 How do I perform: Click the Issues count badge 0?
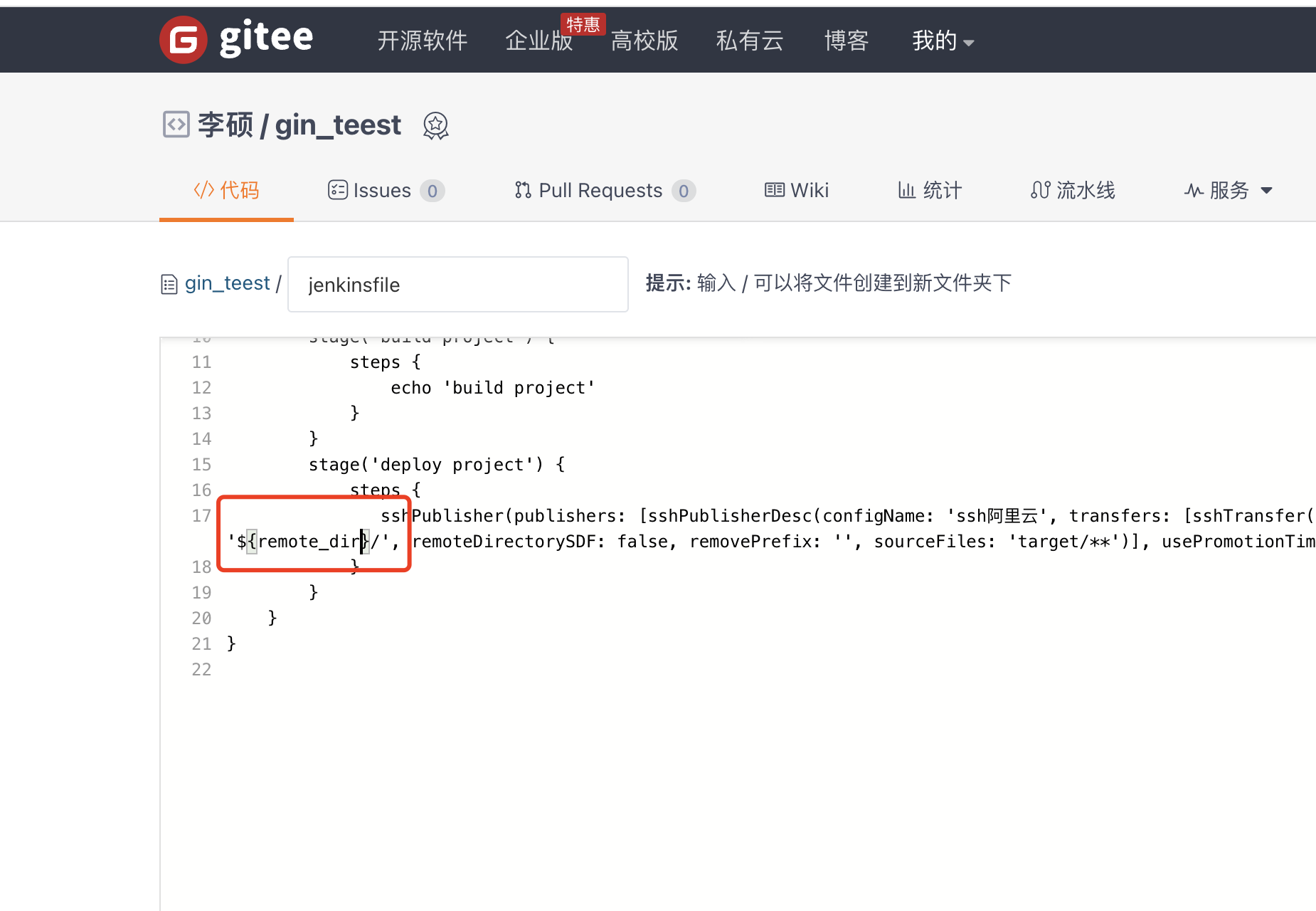tap(432, 191)
